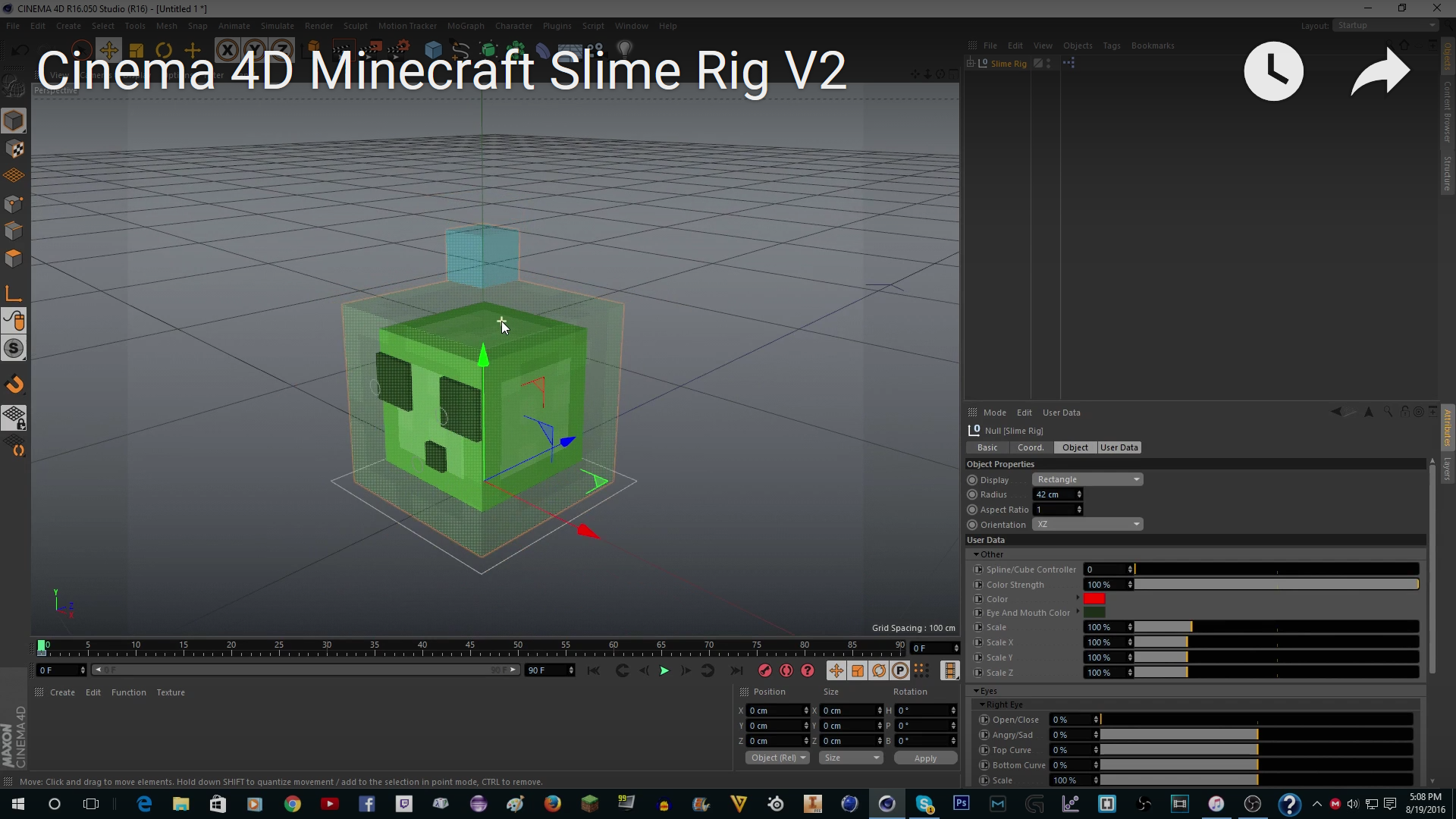Open the Simulate menu
Viewport: 1456px width, 819px height.
tap(278, 26)
